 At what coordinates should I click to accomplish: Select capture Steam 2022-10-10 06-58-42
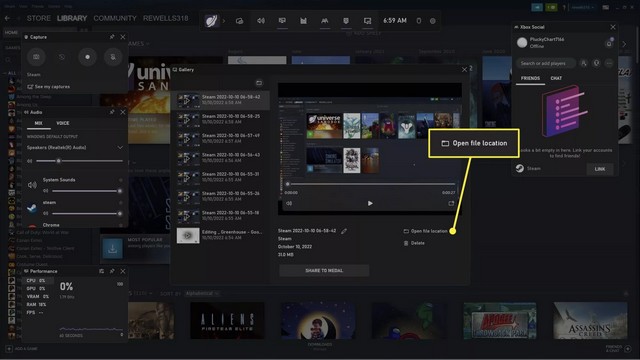[220, 100]
